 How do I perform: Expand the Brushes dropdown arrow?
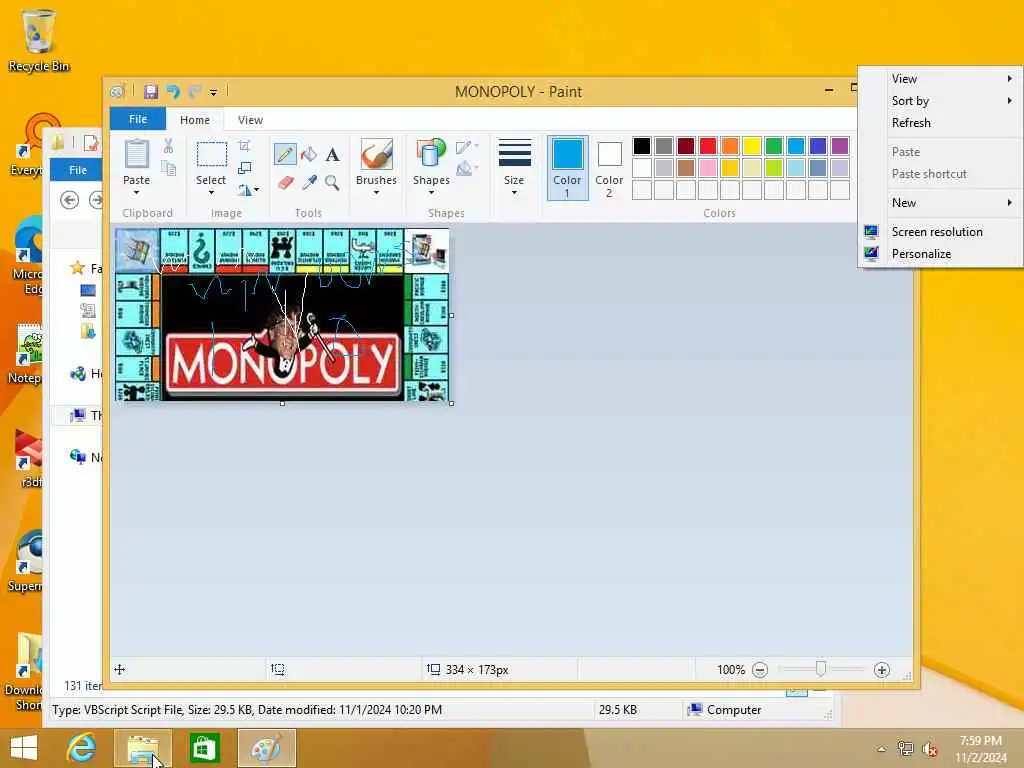click(x=376, y=193)
